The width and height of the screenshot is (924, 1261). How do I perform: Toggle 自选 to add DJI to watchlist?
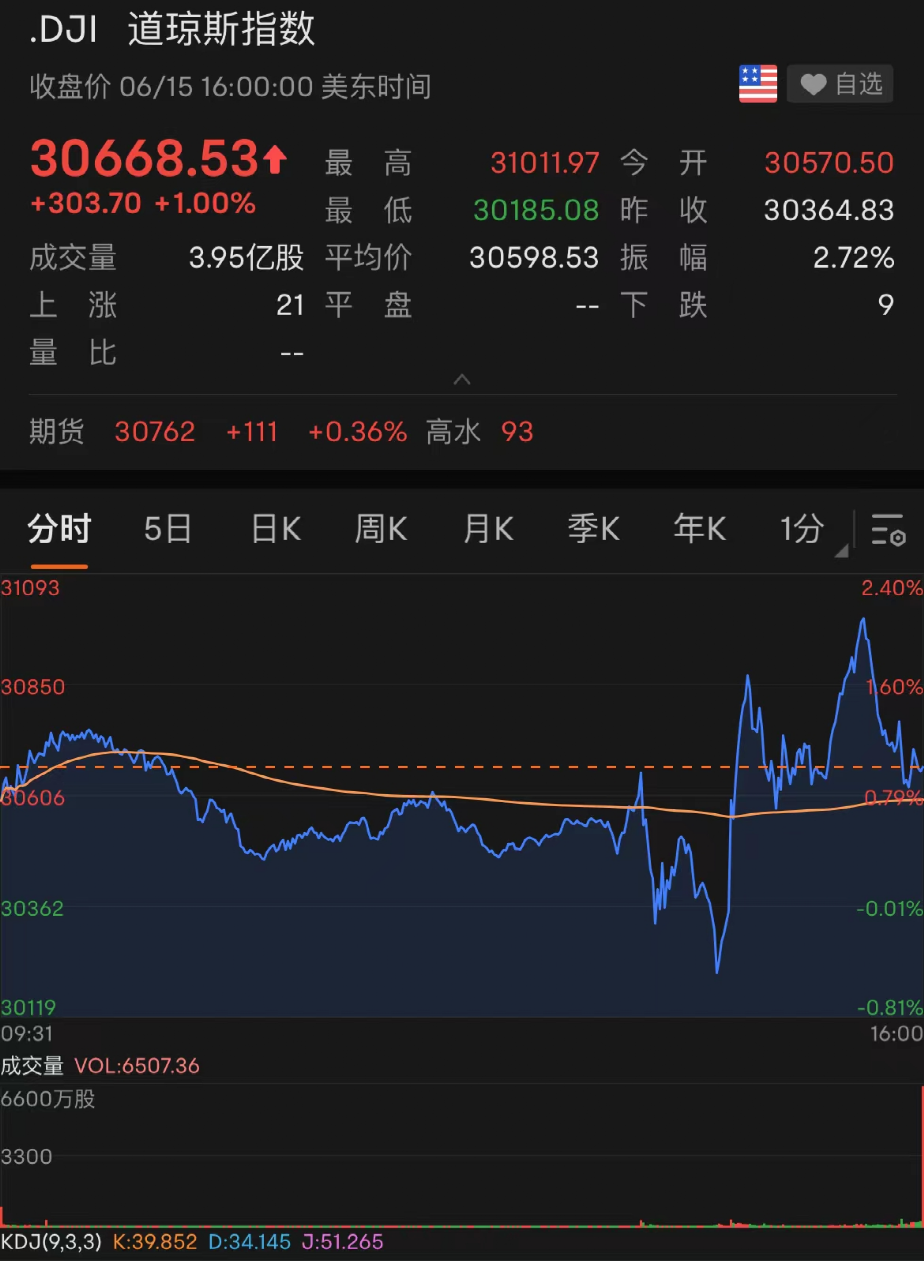tap(840, 84)
